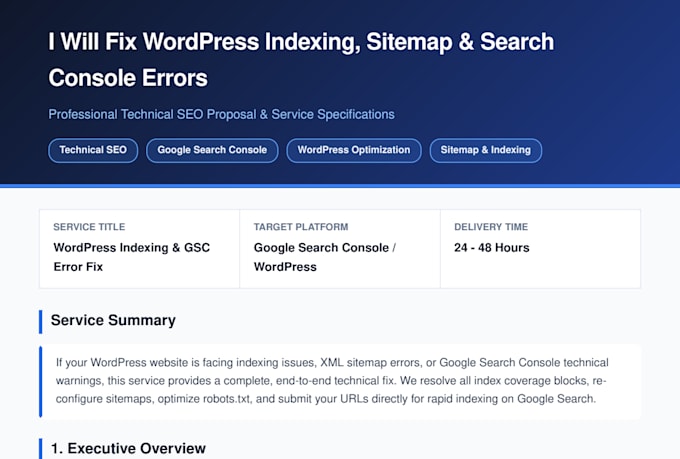Image resolution: width=680 pixels, height=459 pixels.
Task: Click the '1. Executive Overview' heading
Action: coord(128,449)
